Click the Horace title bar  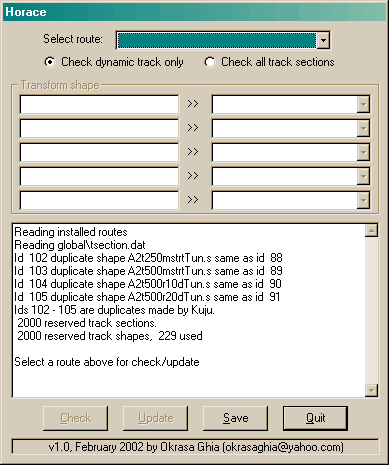pyautogui.click(x=194, y=12)
